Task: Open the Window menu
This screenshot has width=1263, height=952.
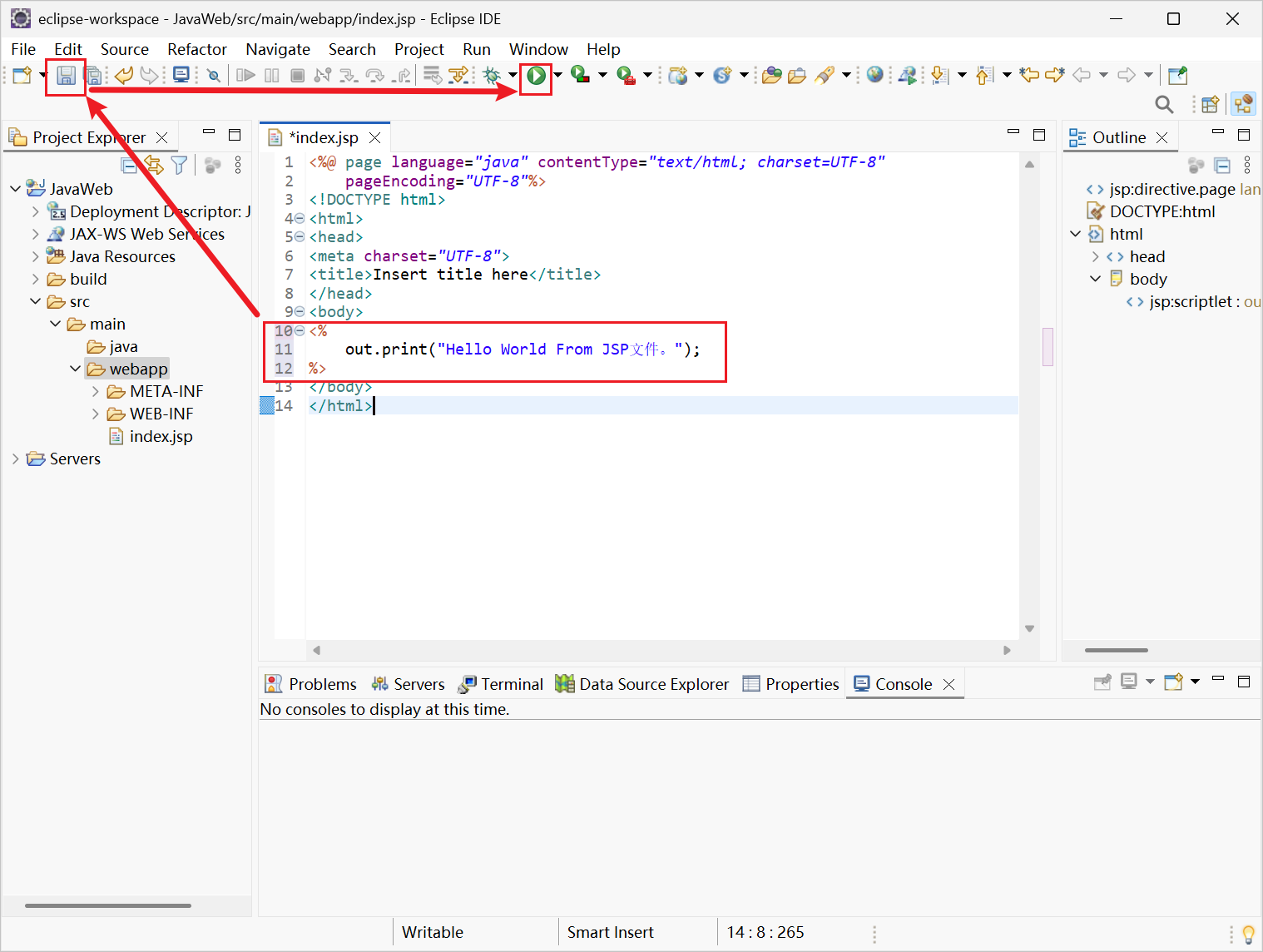Action: click(x=538, y=49)
